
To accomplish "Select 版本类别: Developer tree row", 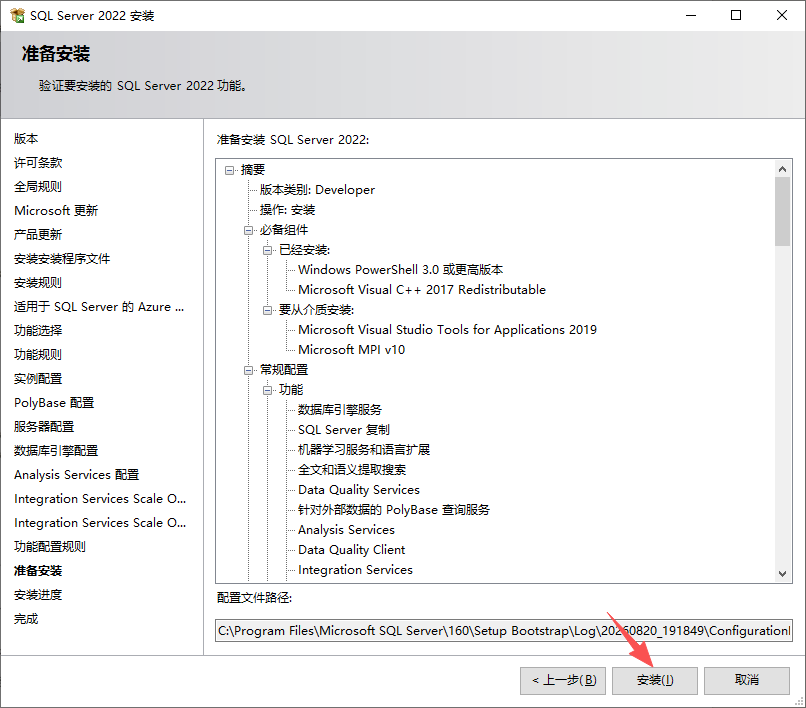I will 317,190.
